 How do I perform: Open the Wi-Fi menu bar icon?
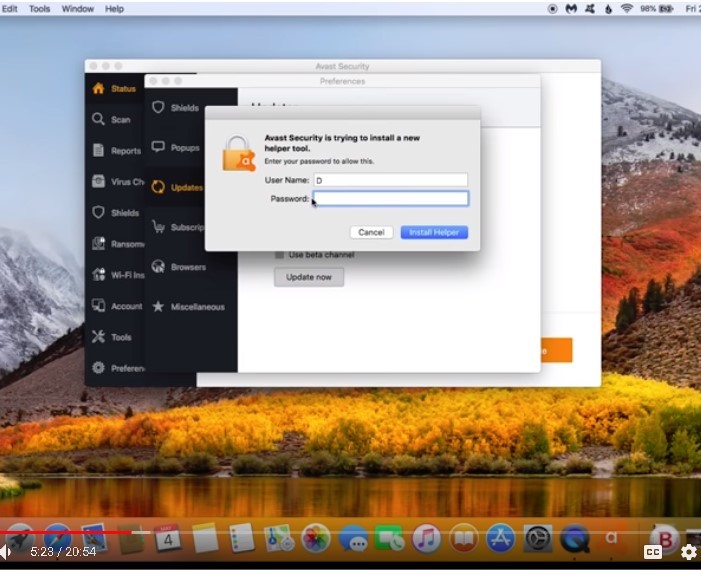click(x=627, y=8)
